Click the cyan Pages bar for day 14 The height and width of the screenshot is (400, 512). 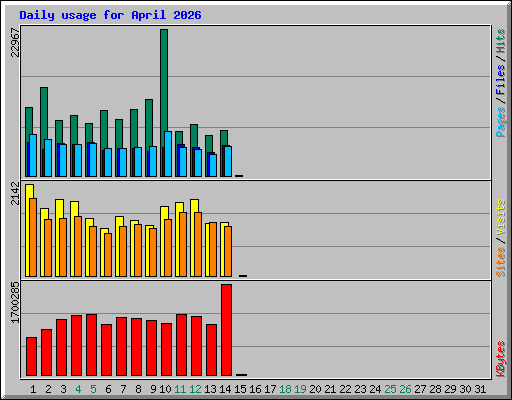click(x=228, y=161)
